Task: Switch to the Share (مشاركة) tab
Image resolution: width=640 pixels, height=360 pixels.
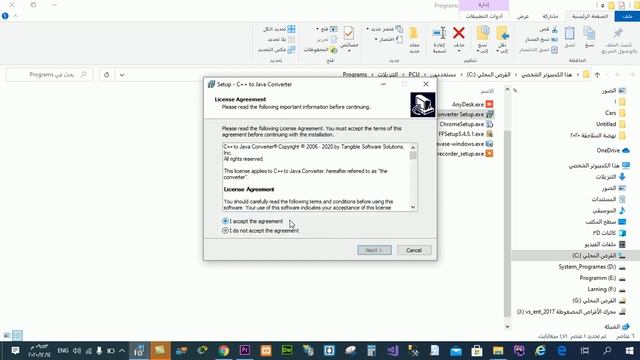Action: tap(550, 16)
